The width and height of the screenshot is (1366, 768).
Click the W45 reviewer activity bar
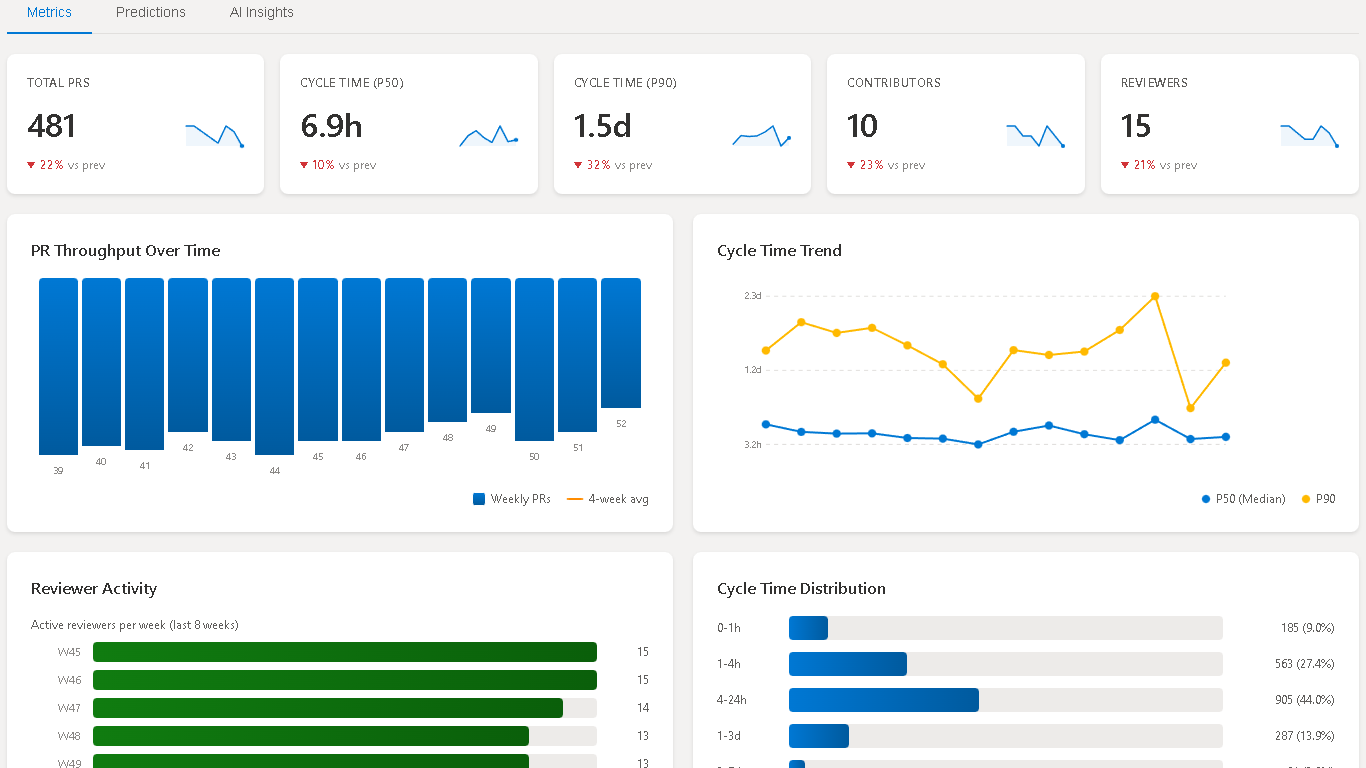345,652
